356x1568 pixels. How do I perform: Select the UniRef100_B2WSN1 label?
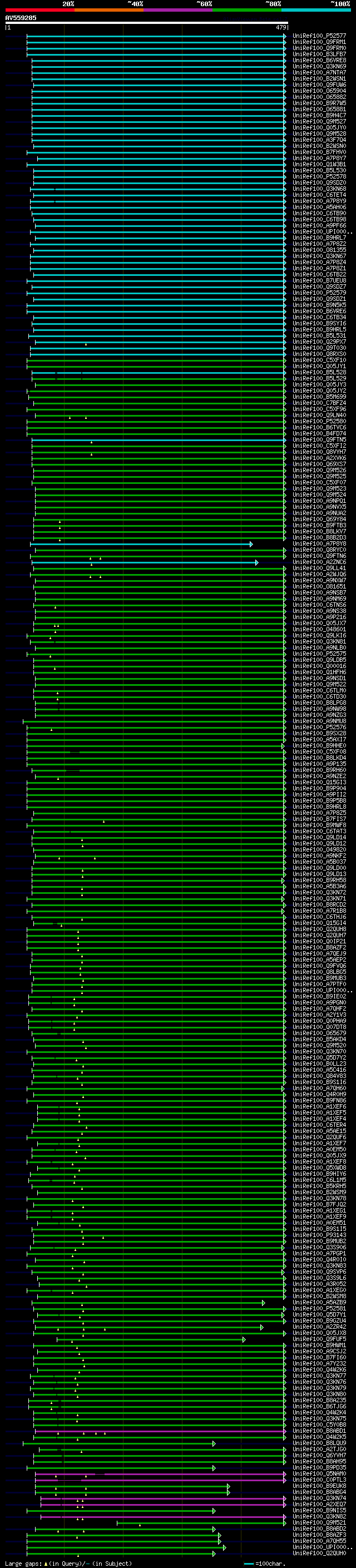[x=319, y=78]
